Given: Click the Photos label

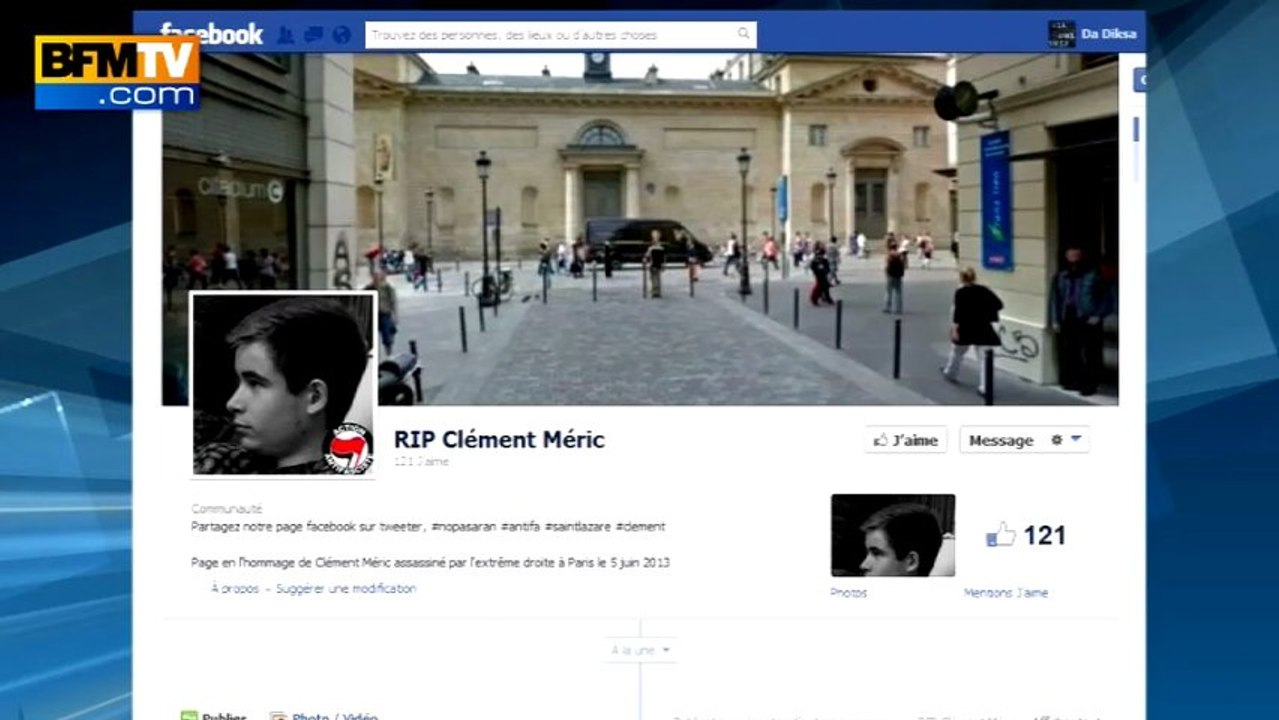Looking at the screenshot, I should 849,593.
